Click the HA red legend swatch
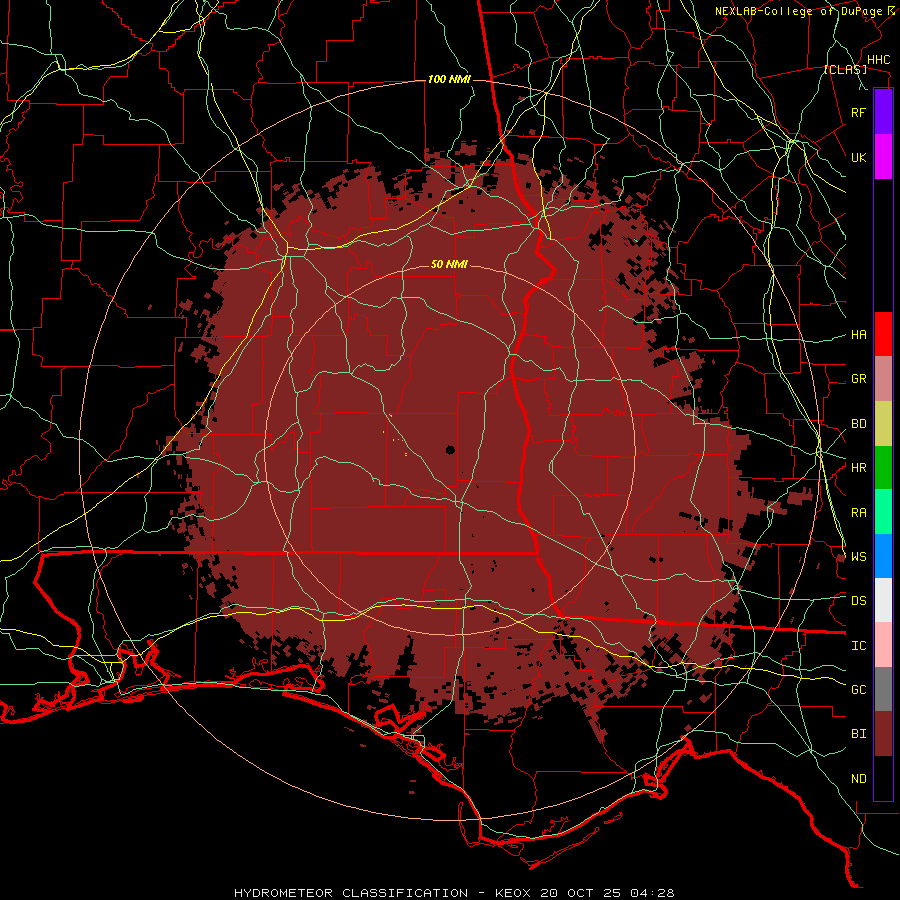This screenshot has width=900, height=900. coord(883,334)
